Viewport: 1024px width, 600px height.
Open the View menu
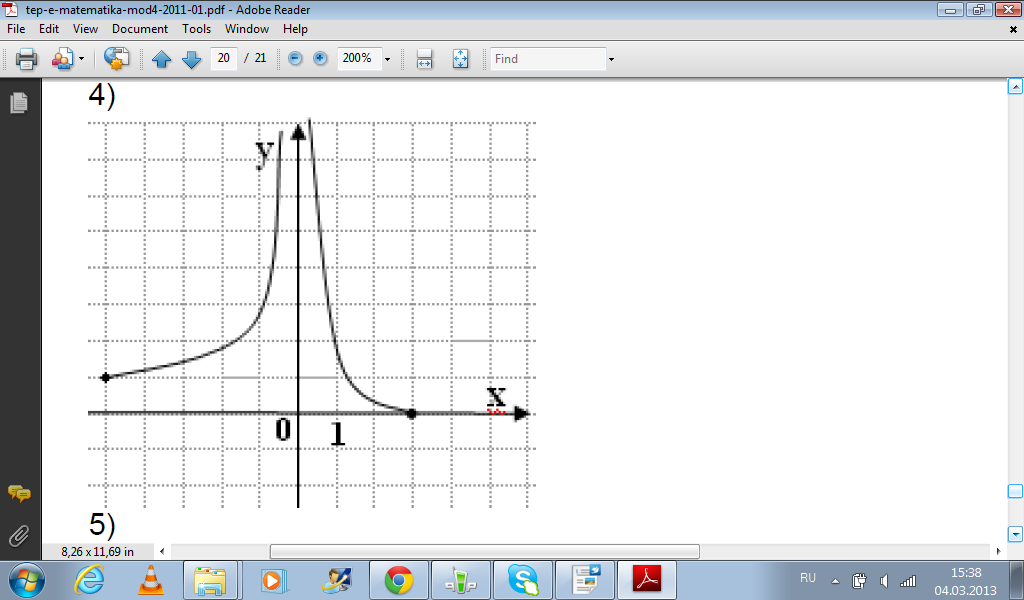[x=86, y=29]
